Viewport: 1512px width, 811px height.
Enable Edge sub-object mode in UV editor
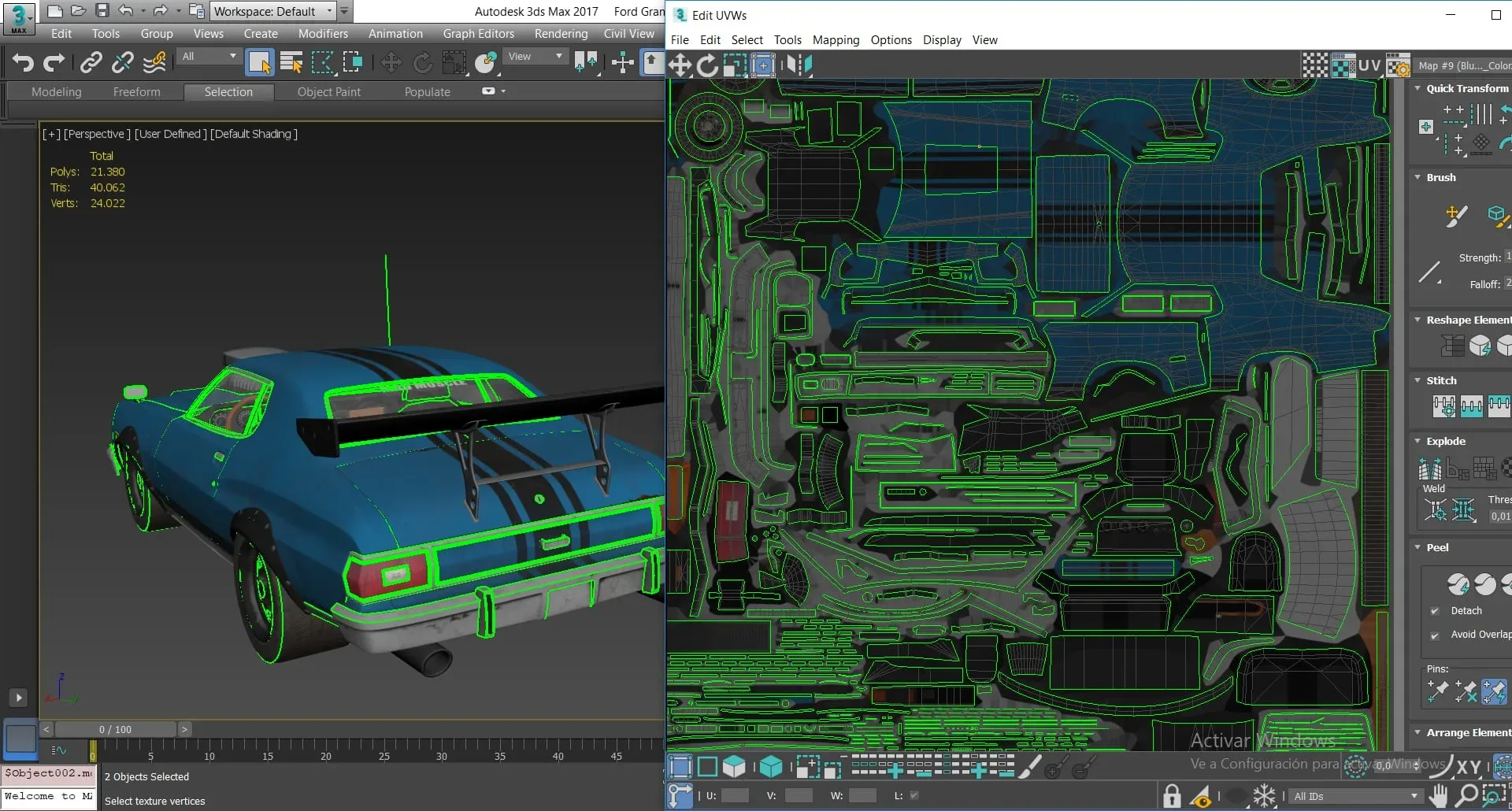(x=707, y=766)
